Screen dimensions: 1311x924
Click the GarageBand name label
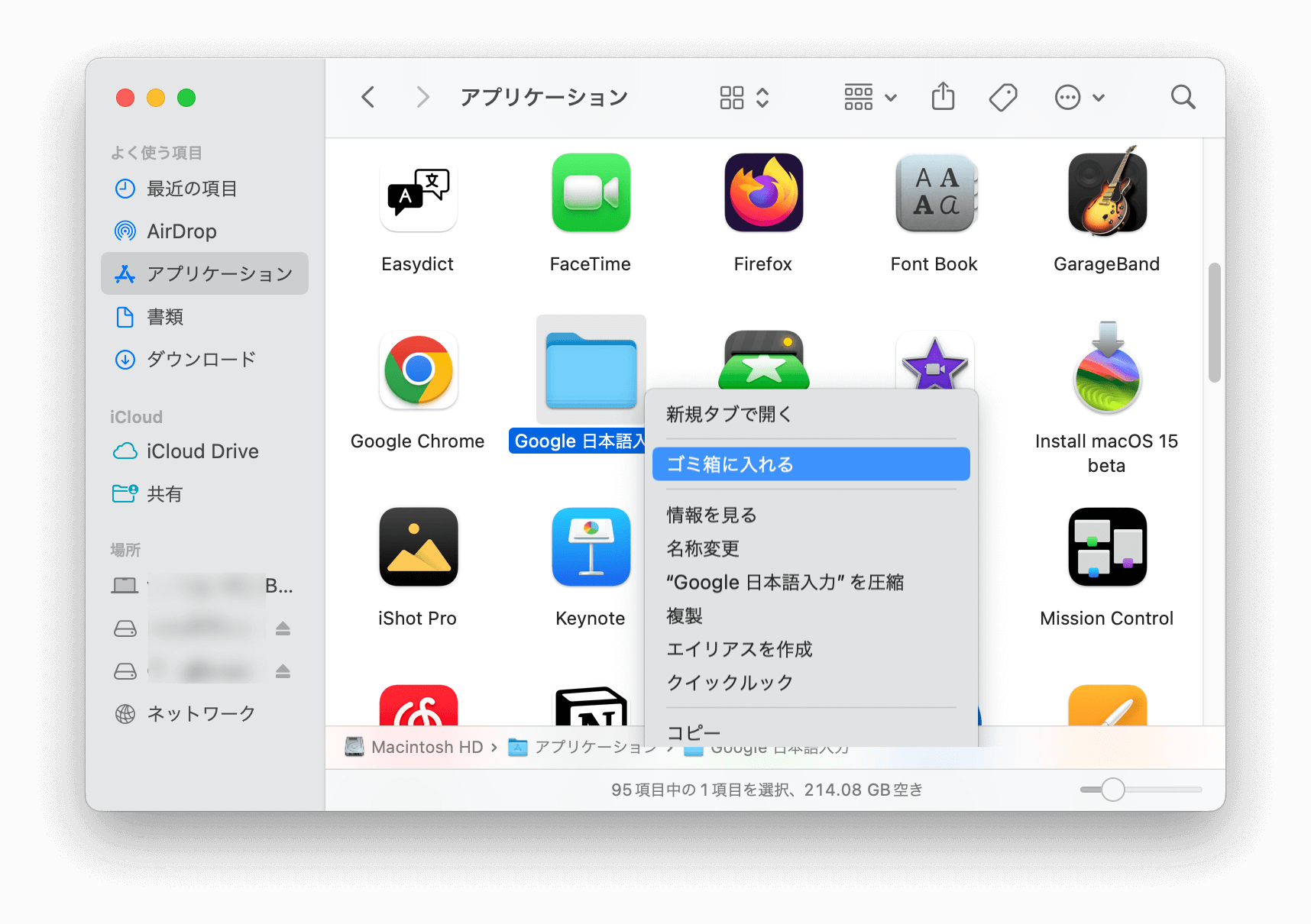[1107, 264]
